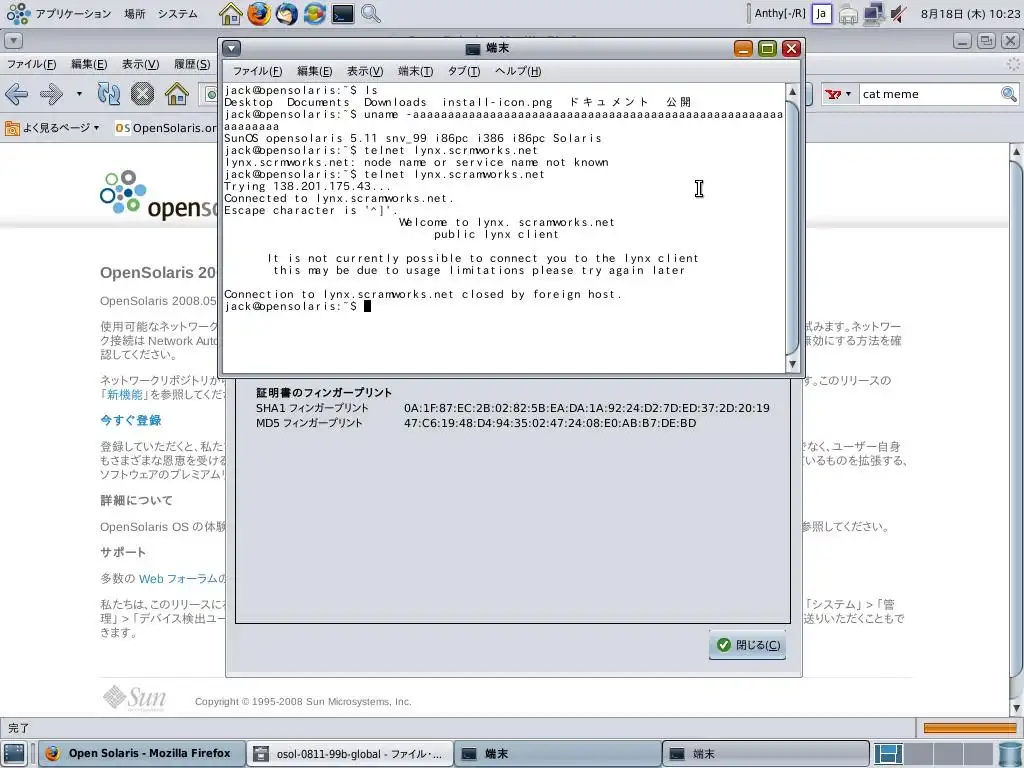This screenshot has width=1024, height=768.
Task: Open the 場所 menu
Action: click(x=135, y=14)
